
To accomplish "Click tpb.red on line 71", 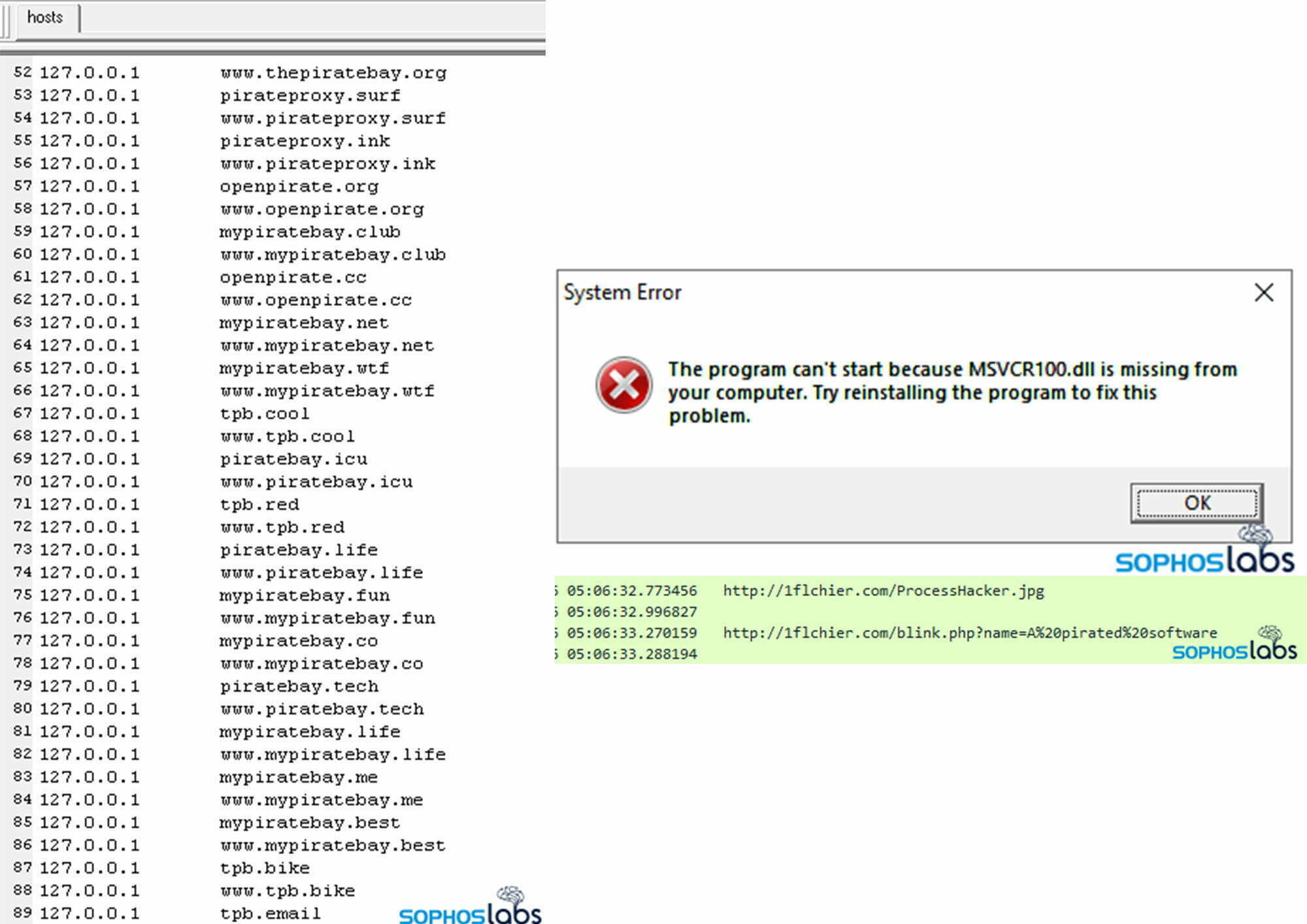I will point(259,504).
